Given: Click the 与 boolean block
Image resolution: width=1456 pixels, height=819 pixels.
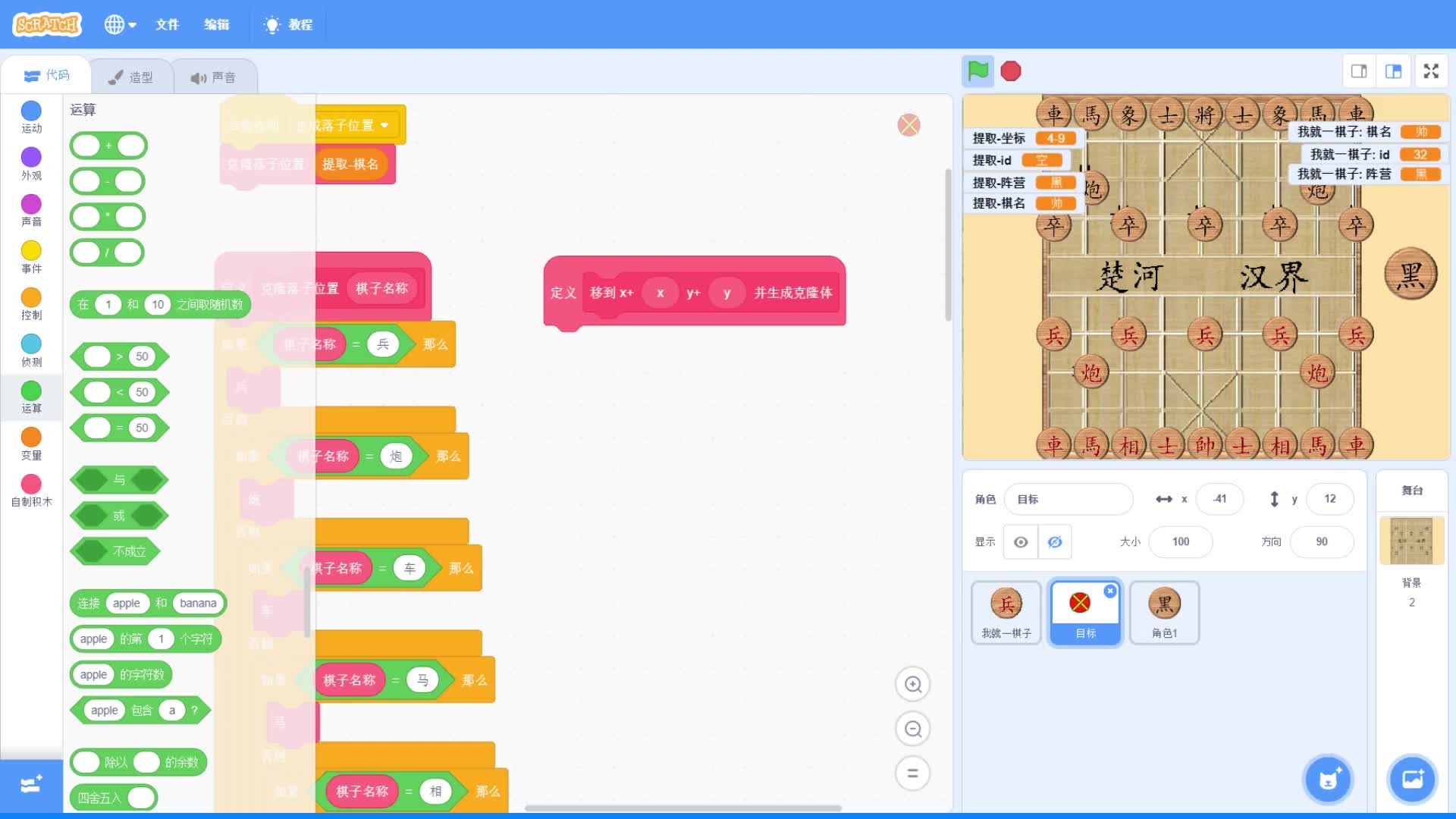Looking at the screenshot, I should tap(119, 480).
